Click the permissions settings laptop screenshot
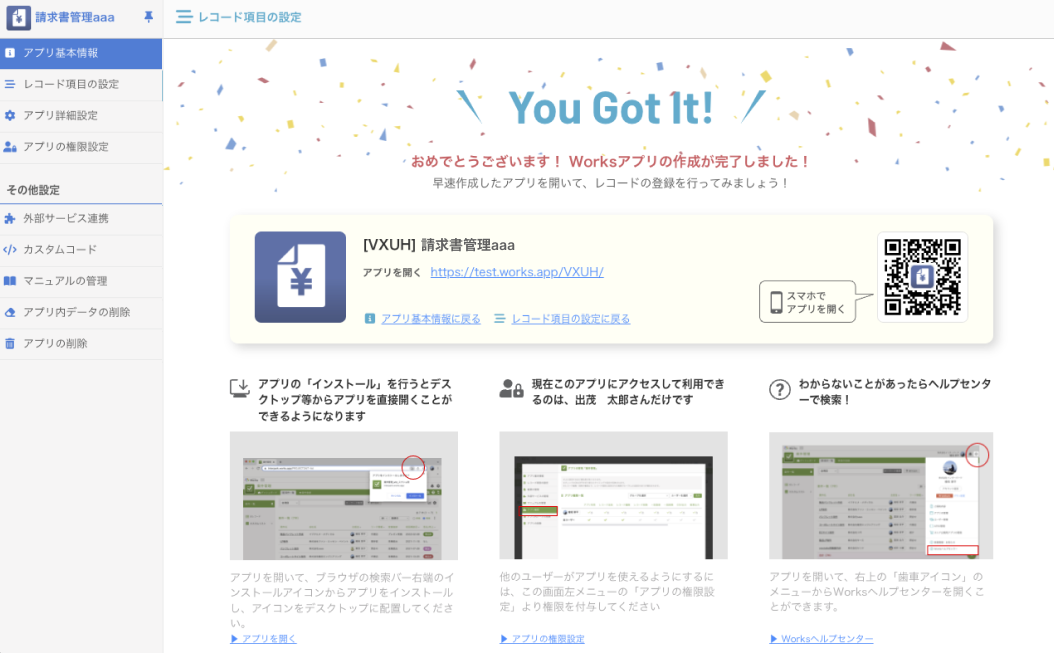Screen dimensions: 1054x653 [x=613, y=496]
